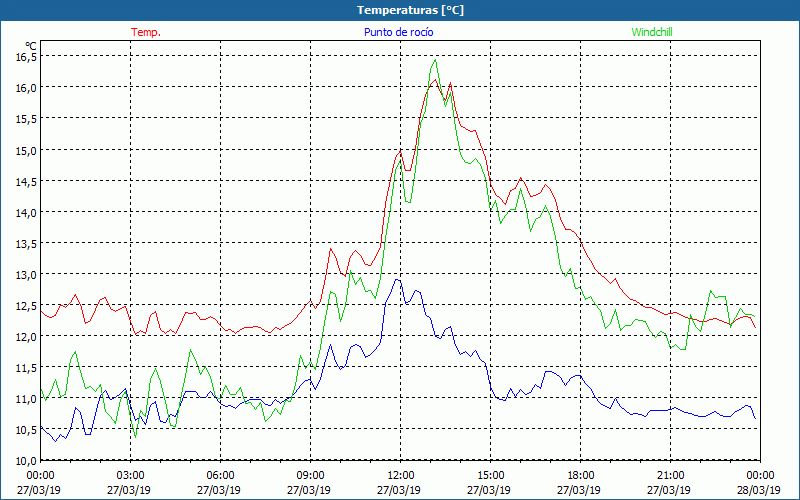Click the 03:00 time axis label

(x=131, y=476)
